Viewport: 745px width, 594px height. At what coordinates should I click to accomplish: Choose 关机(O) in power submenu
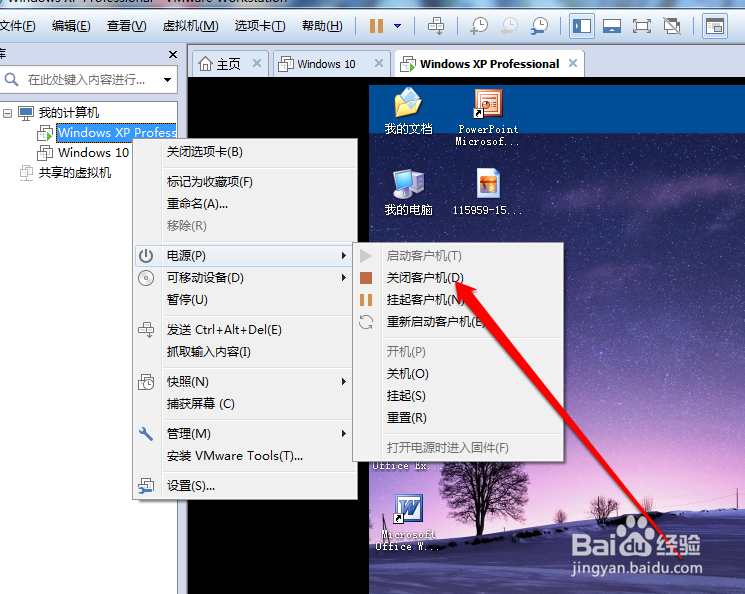click(458, 374)
